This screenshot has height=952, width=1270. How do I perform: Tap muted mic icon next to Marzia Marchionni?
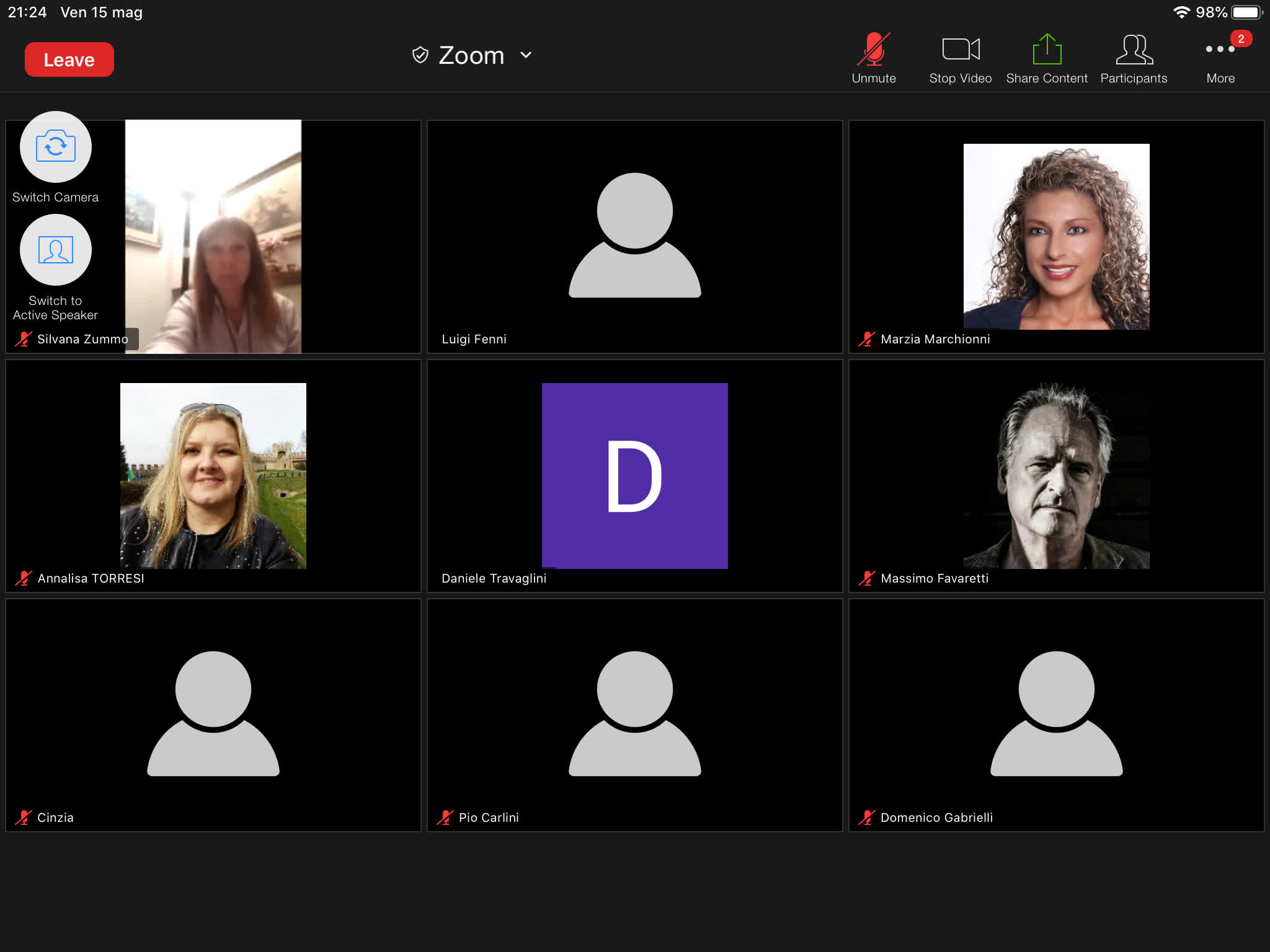866,339
